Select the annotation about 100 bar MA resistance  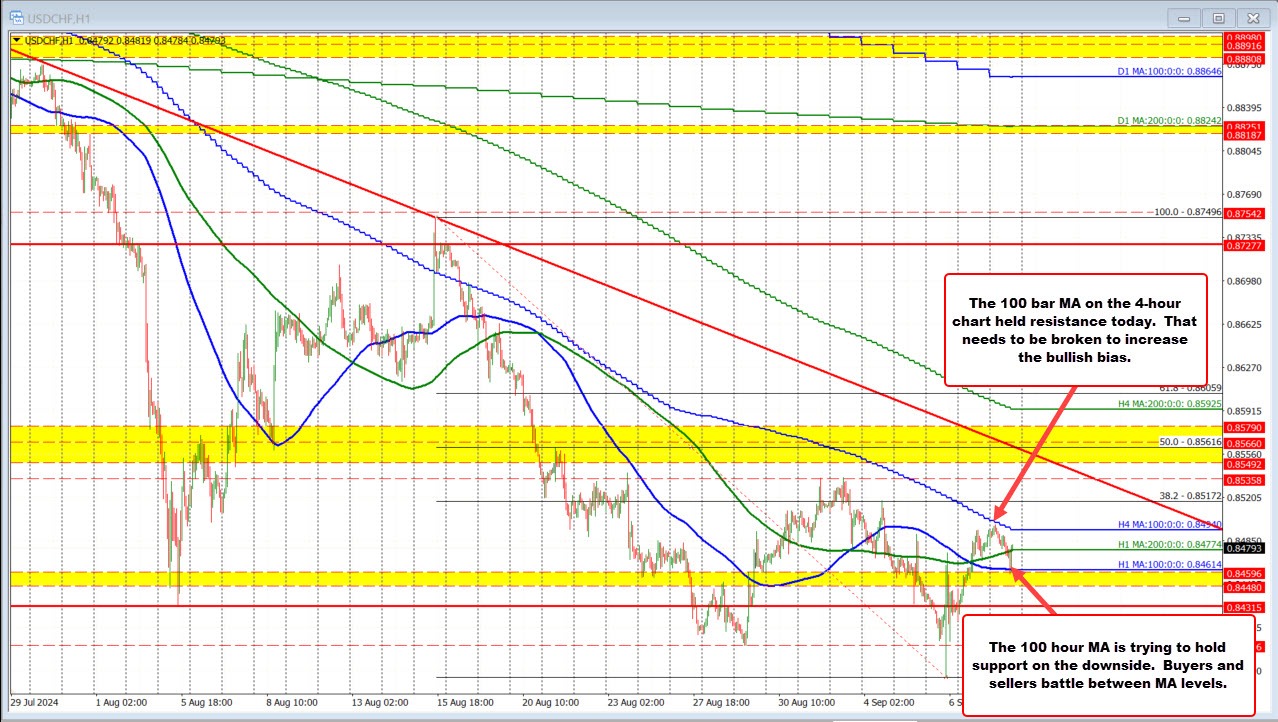pos(1074,330)
